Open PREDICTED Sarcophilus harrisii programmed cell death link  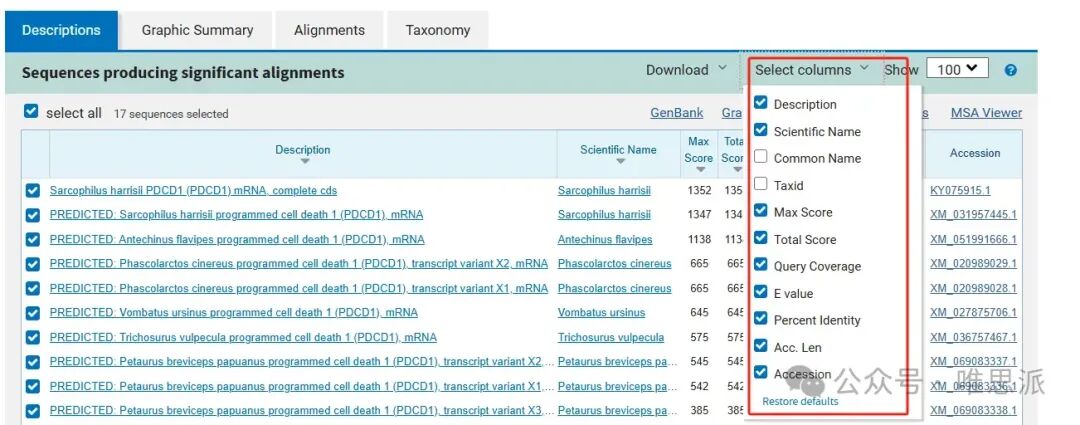(236, 215)
